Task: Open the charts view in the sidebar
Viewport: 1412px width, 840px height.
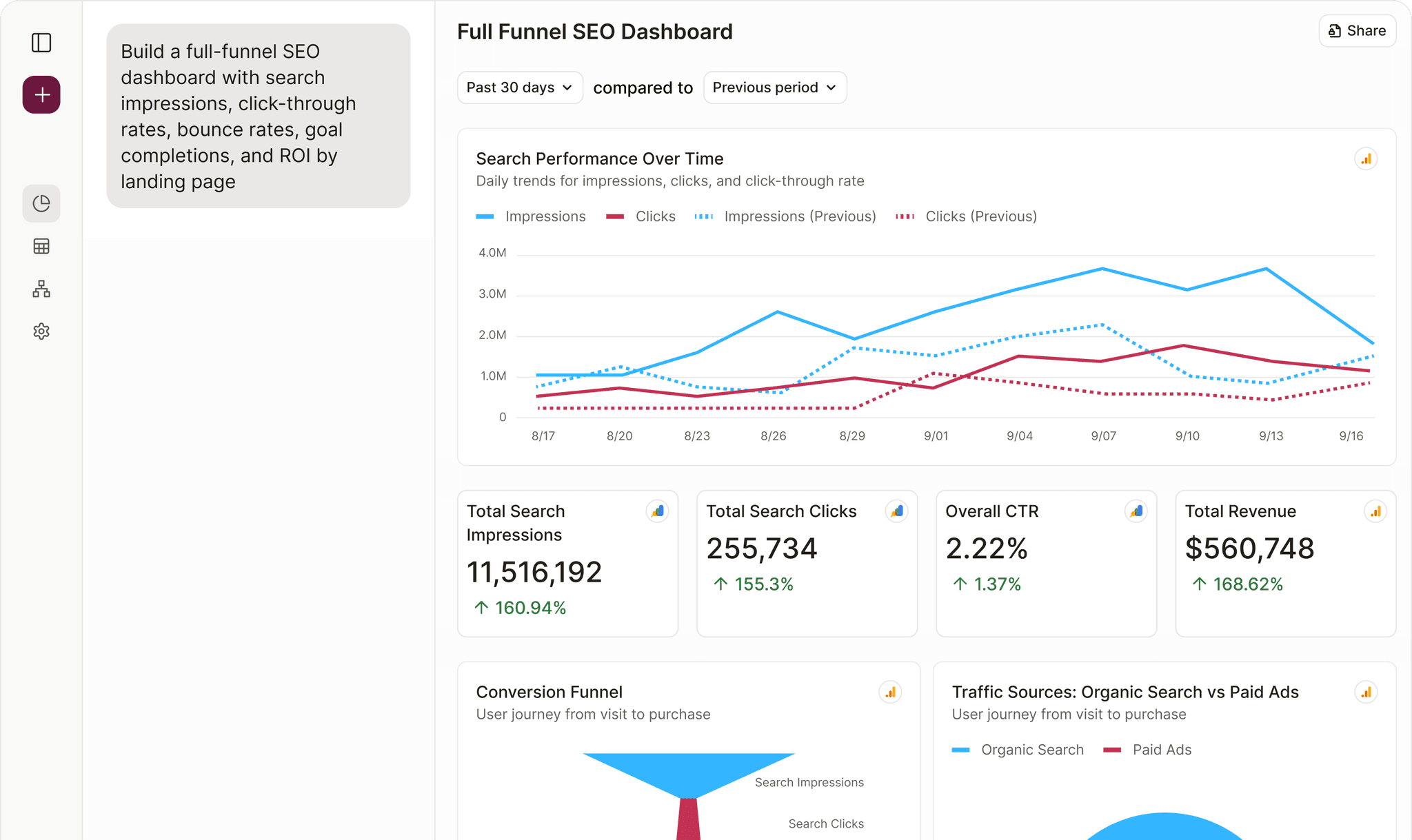Action: click(41, 203)
